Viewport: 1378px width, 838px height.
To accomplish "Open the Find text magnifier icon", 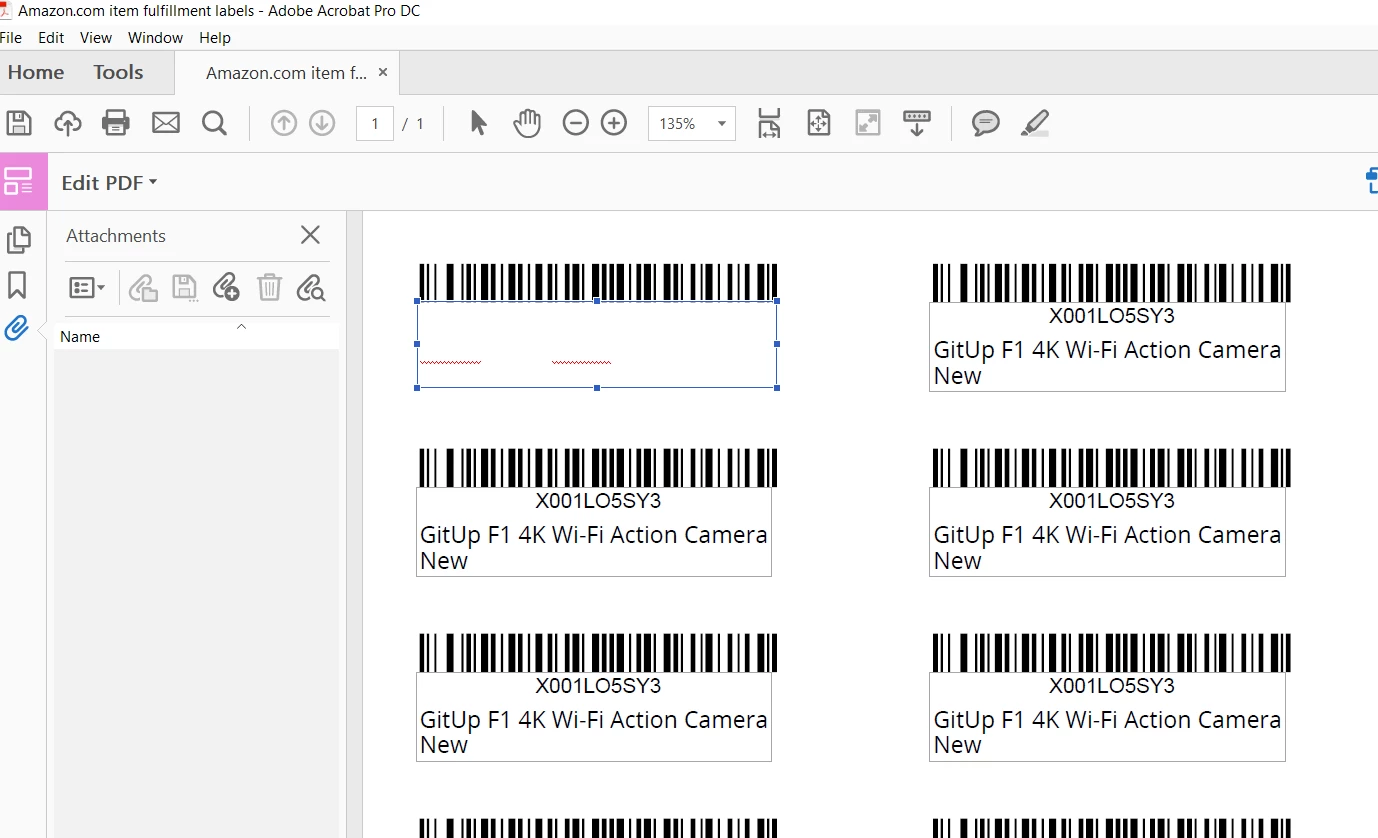I will coord(214,123).
